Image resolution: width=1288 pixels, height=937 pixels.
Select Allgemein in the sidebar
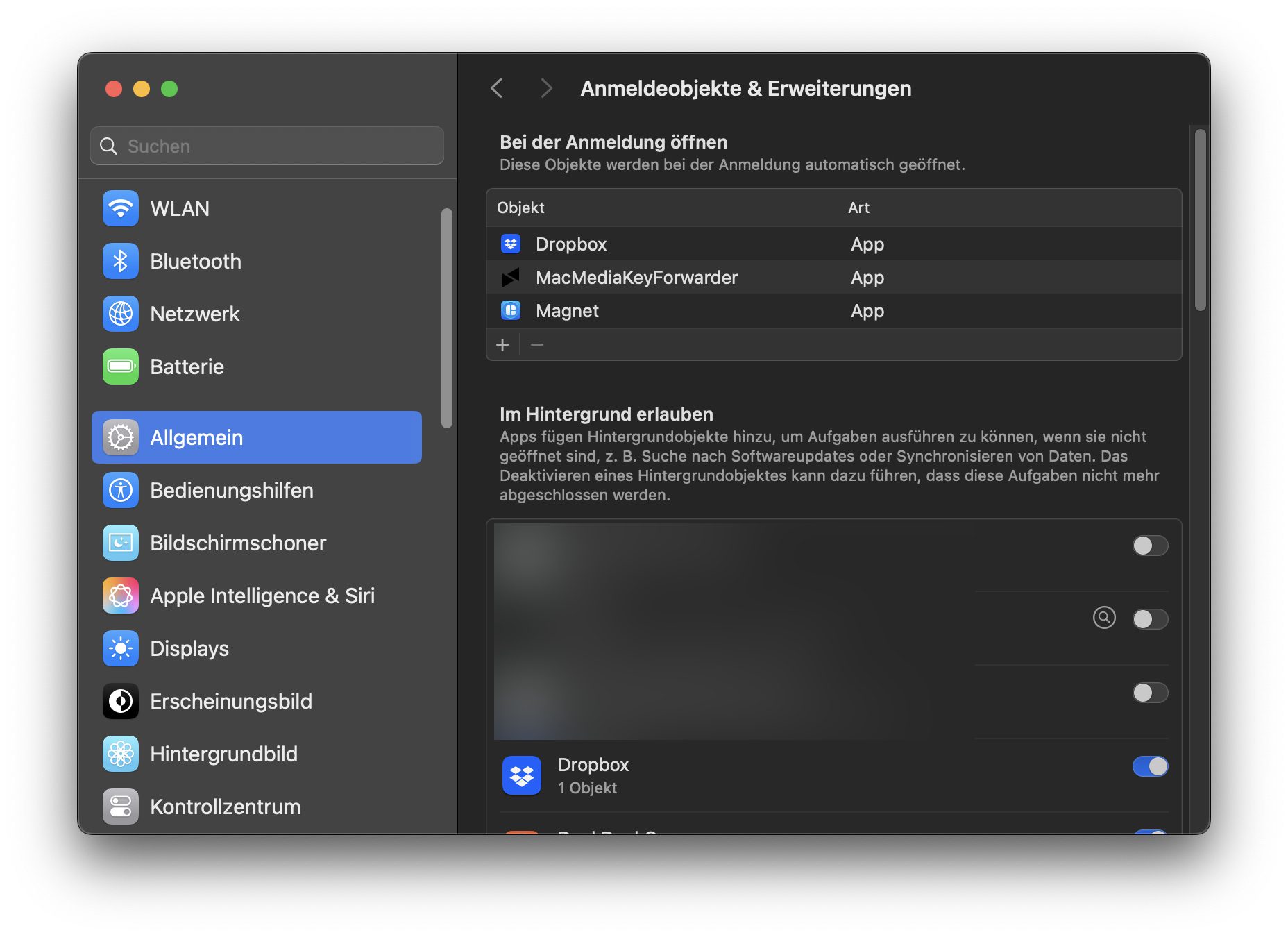(257, 437)
